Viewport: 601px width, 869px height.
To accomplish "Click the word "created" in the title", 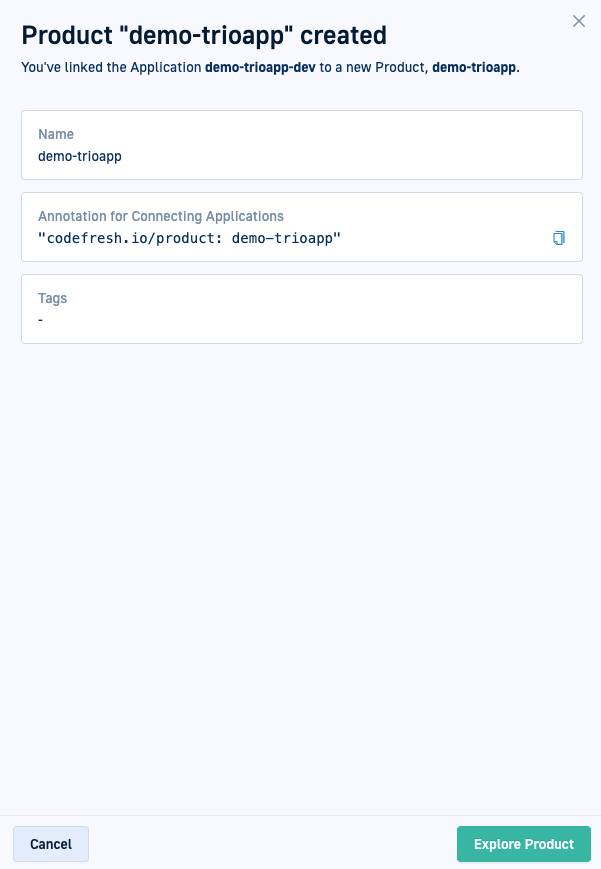I will click(x=343, y=35).
